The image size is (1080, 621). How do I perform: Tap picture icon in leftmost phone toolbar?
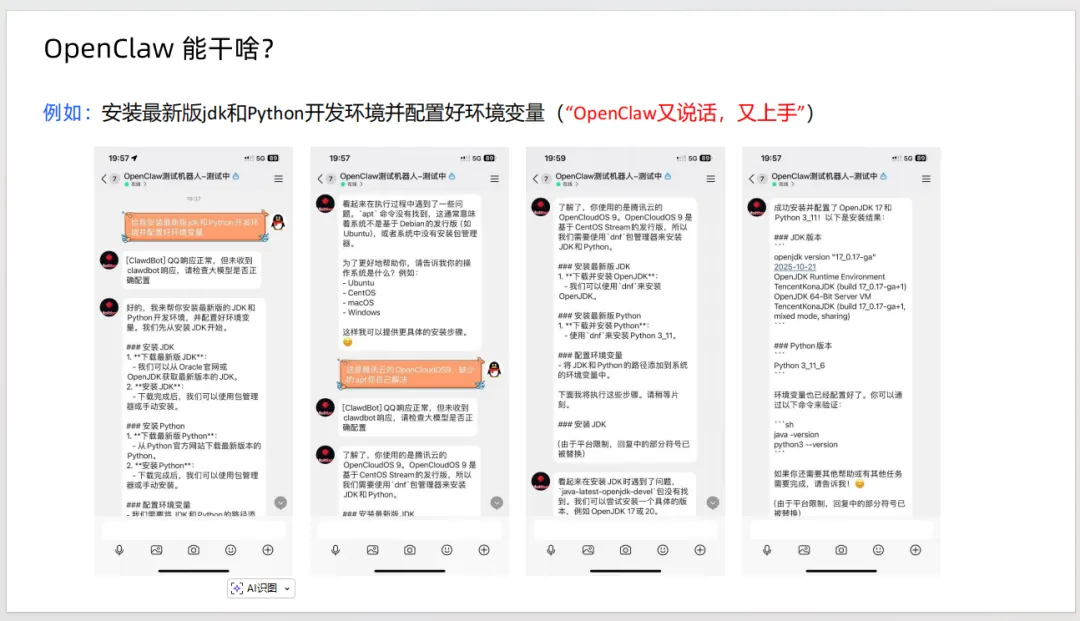pyautogui.click(x=156, y=549)
